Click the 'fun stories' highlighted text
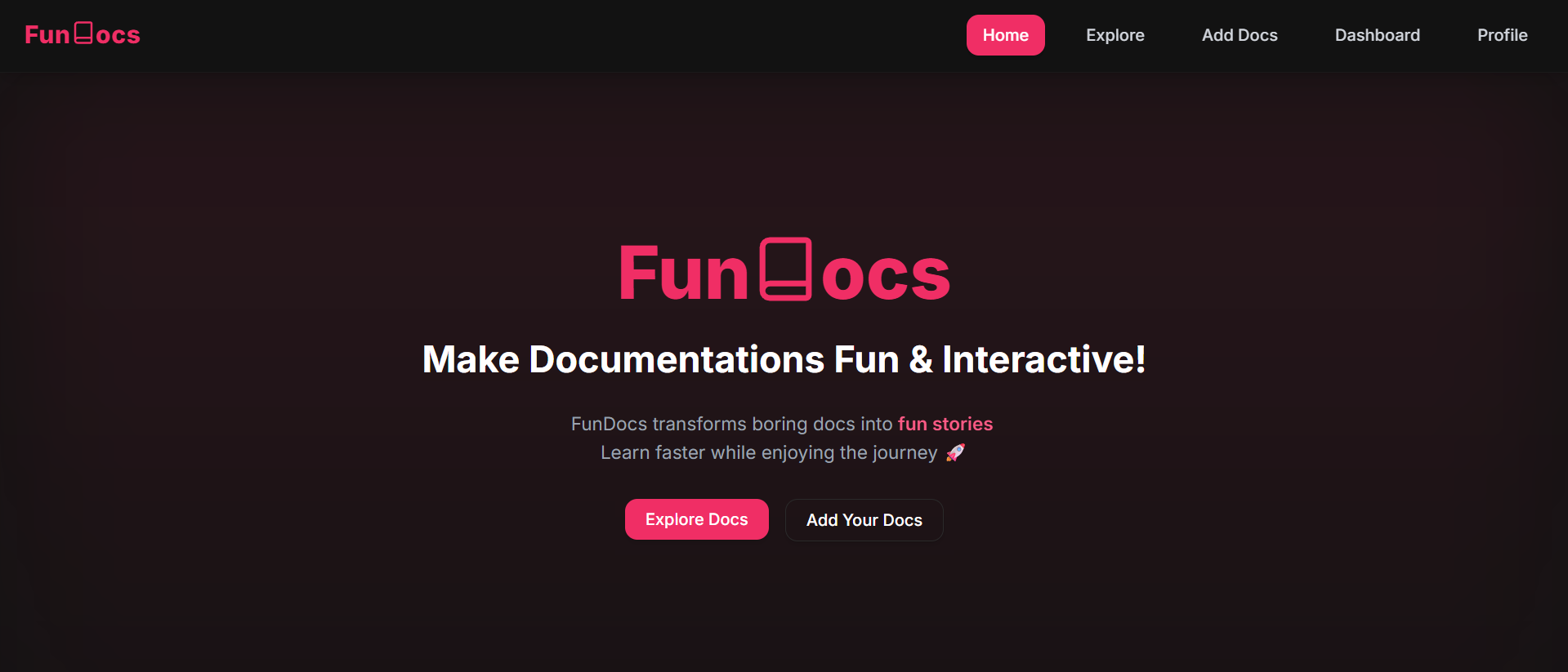1568x672 pixels. pos(945,424)
